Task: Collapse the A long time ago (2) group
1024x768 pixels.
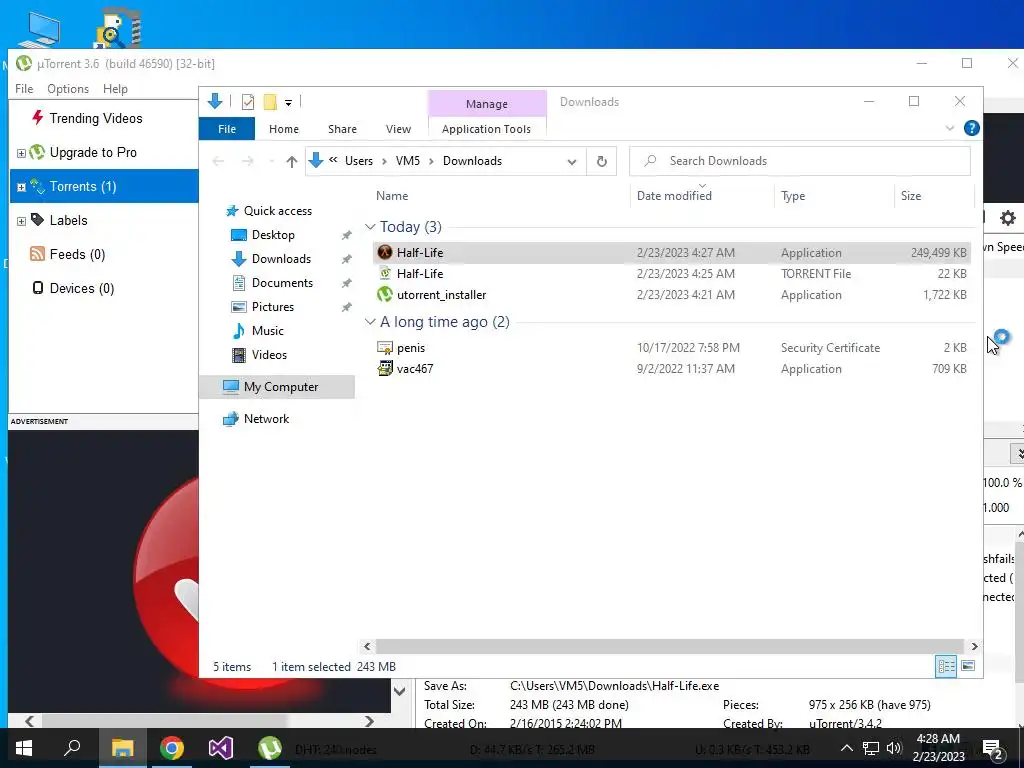Action: tap(370, 322)
